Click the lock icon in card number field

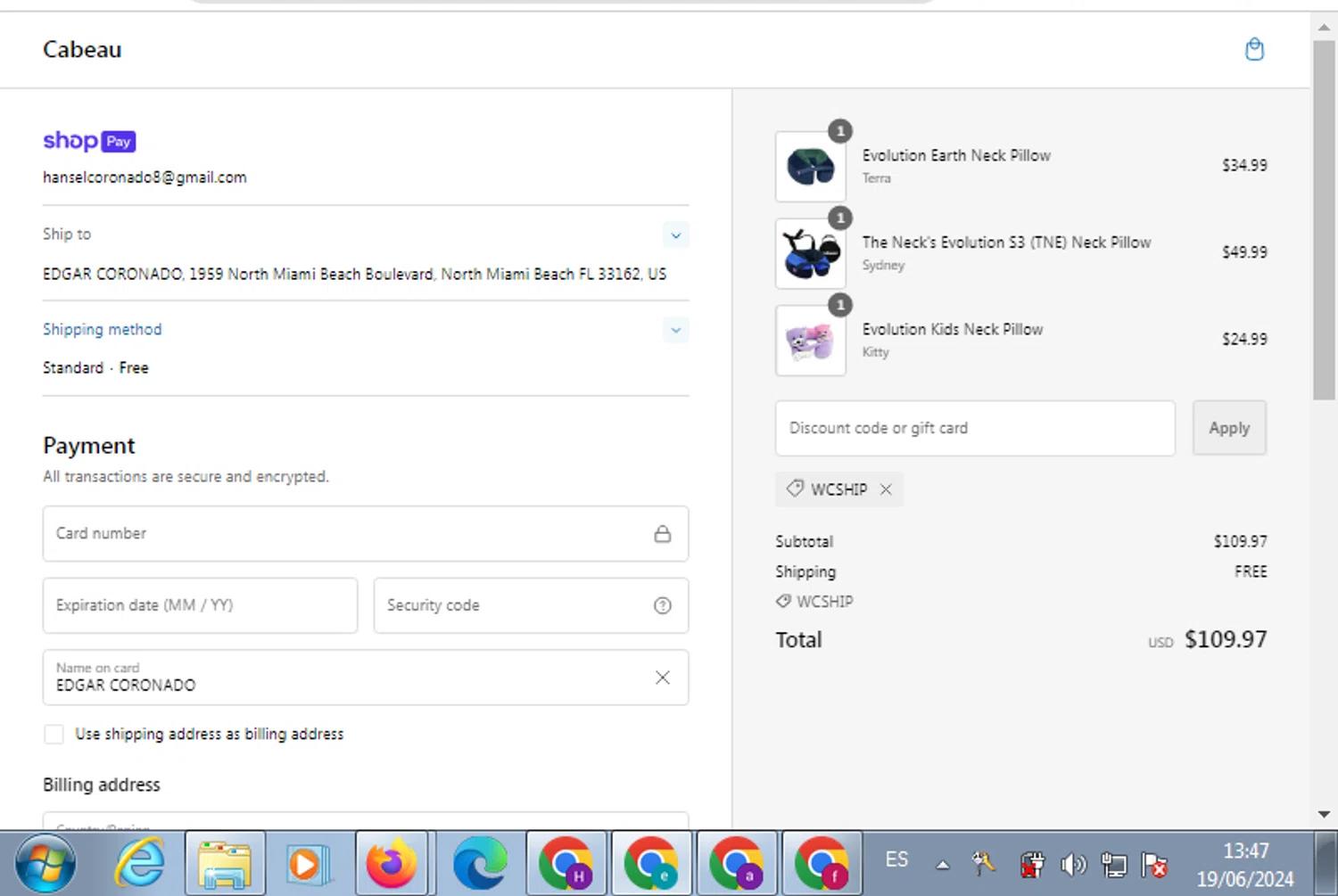coord(662,534)
